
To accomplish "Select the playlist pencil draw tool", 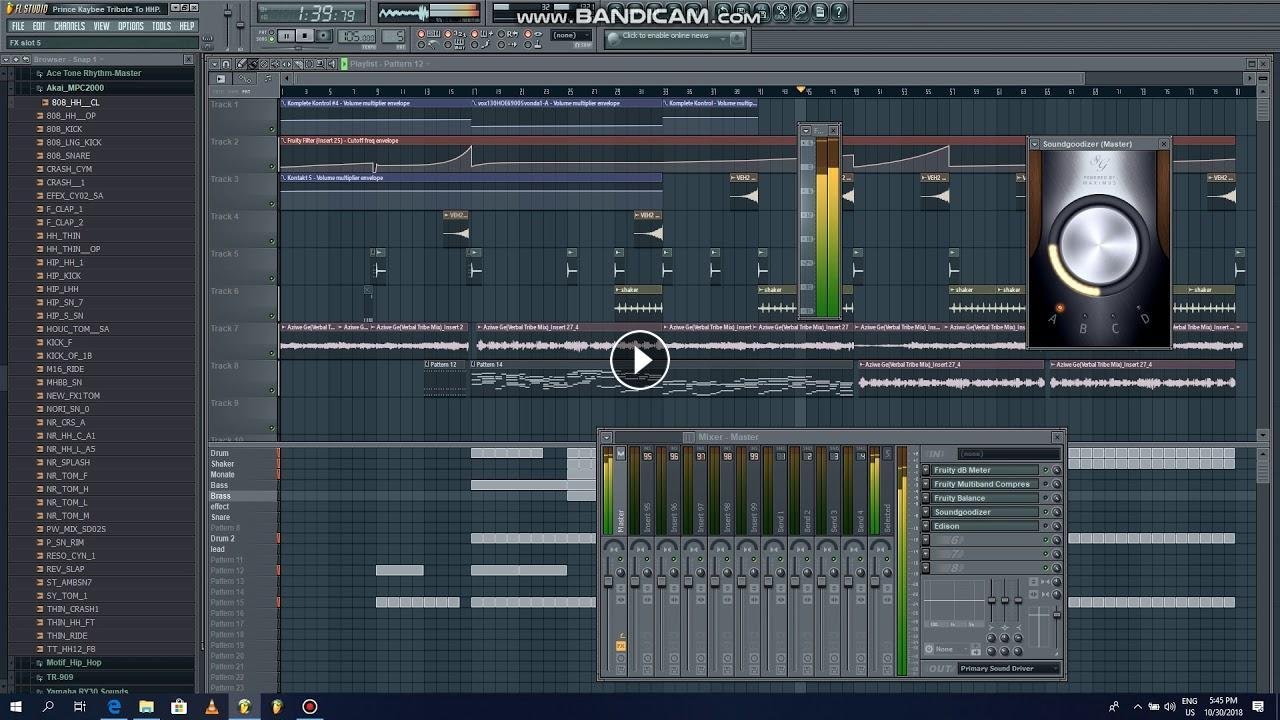I will [x=241, y=64].
